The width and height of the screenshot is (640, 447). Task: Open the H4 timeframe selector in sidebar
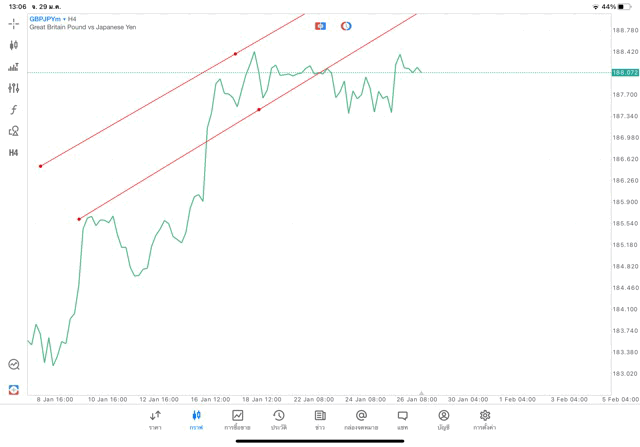[x=14, y=153]
